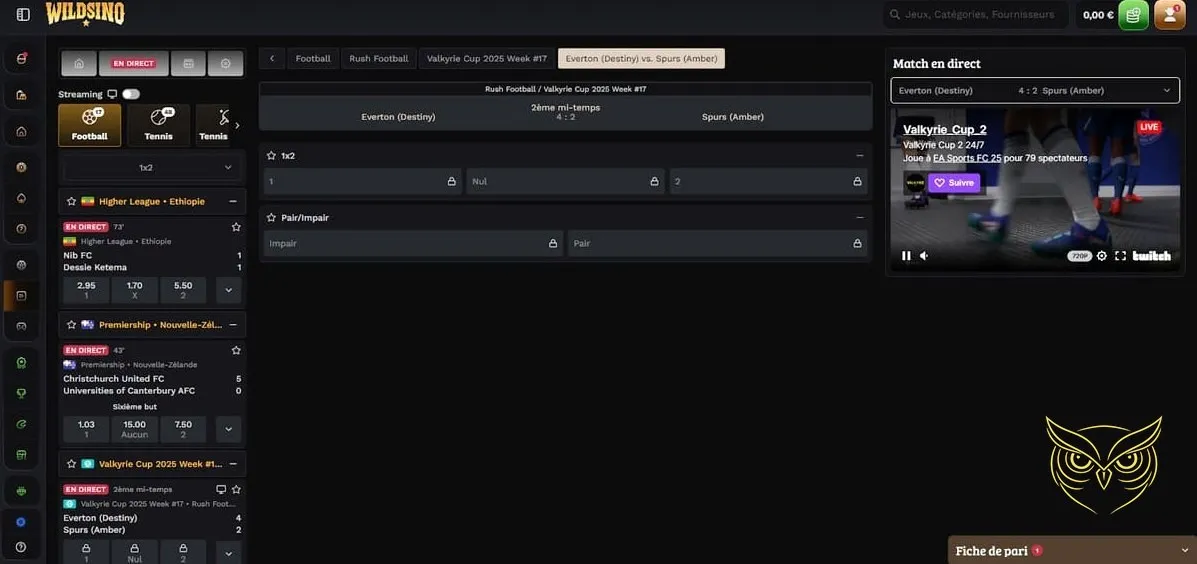Expand more markets for Nib FC match
The width and height of the screenshot is (1197, 564).
(x=228, y=290)
